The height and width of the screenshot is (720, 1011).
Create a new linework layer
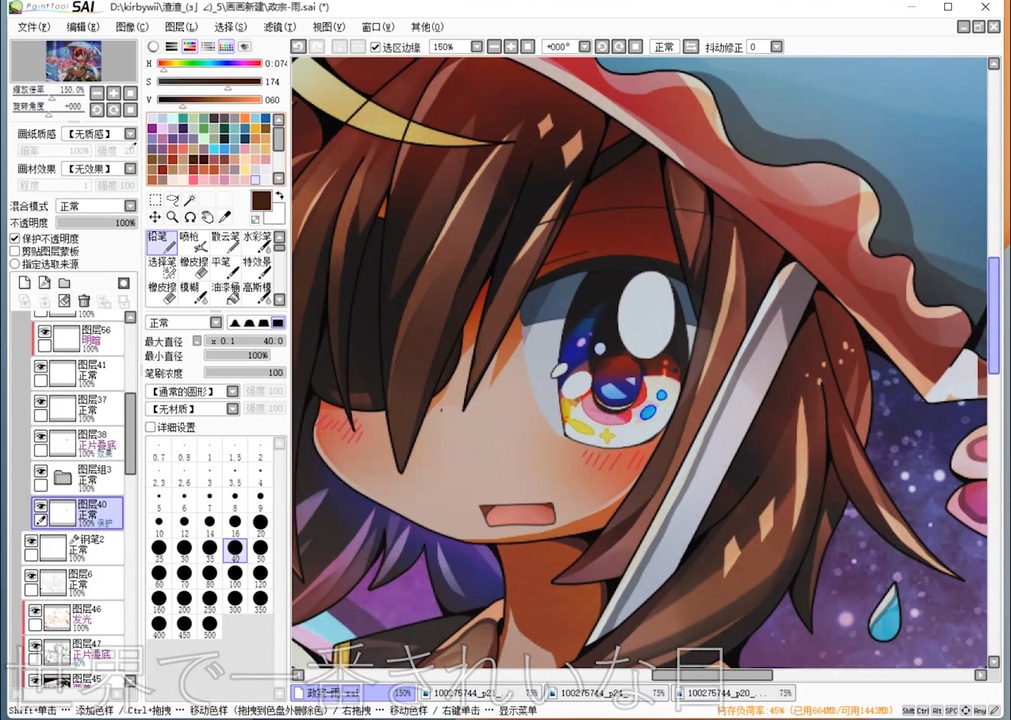44,283
